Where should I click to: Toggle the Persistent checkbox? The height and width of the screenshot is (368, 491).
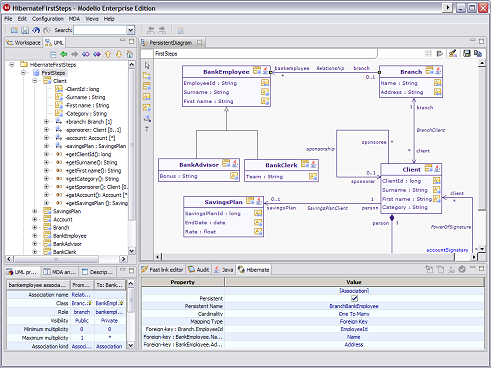click(354, 298)
